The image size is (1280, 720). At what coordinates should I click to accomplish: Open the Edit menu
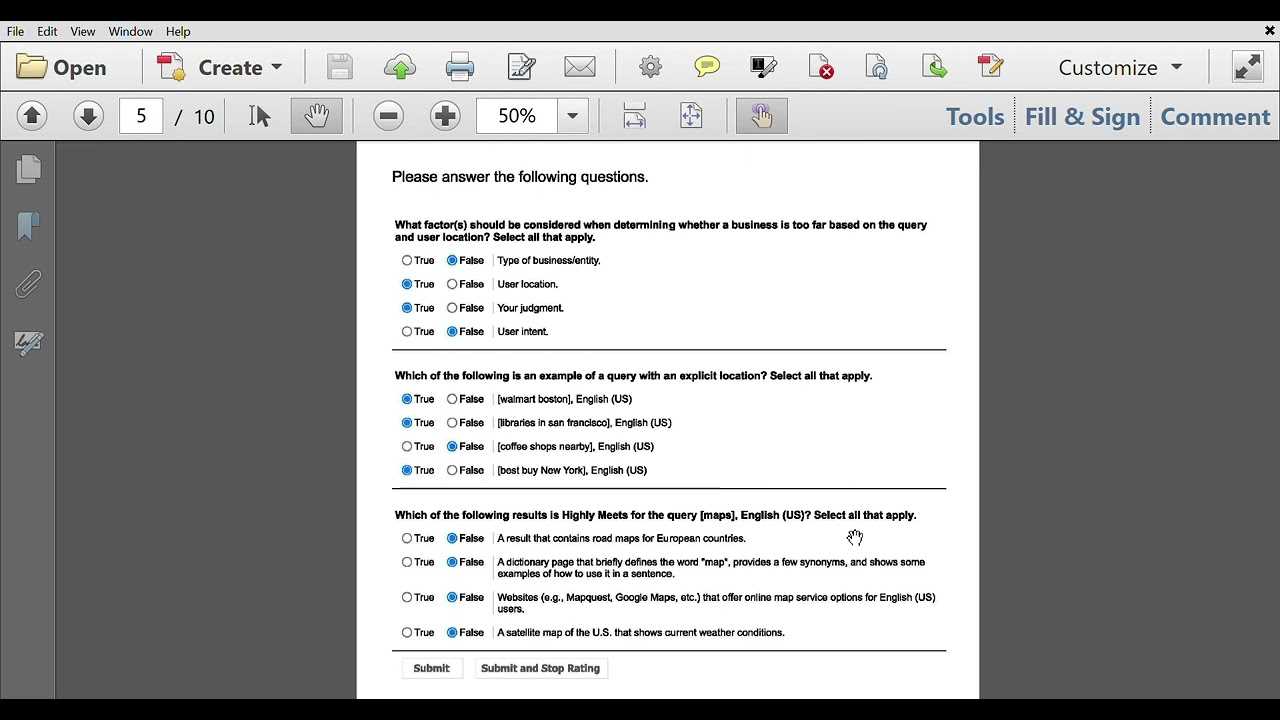[x=47, y=31]
